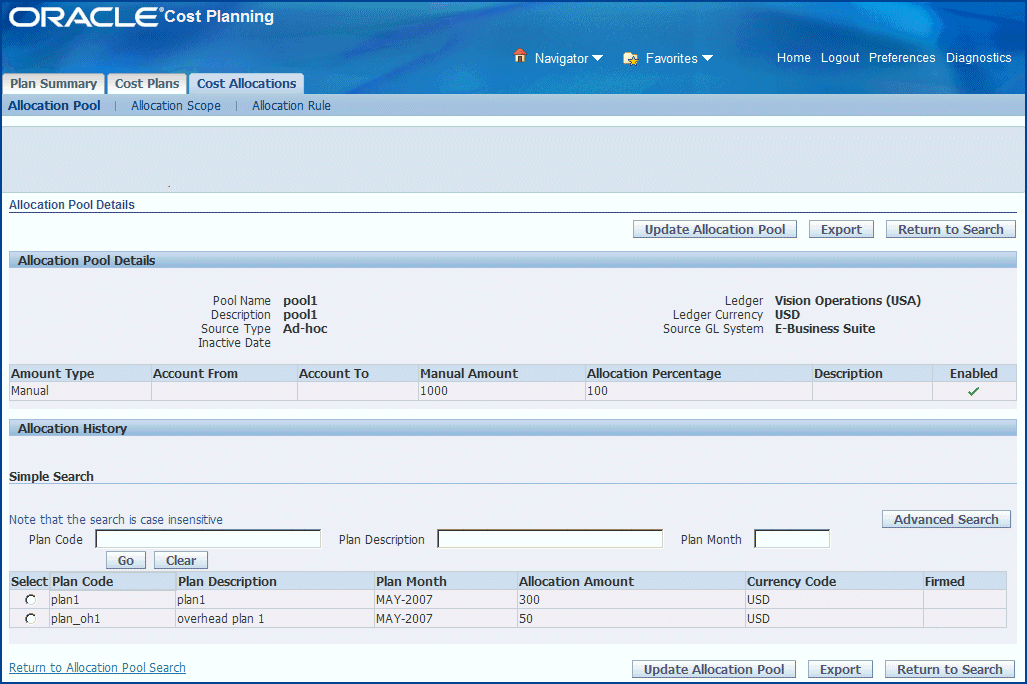Click the Oracle logo
This screenshot has height=684, width=1027.
(x=84, y=17)
